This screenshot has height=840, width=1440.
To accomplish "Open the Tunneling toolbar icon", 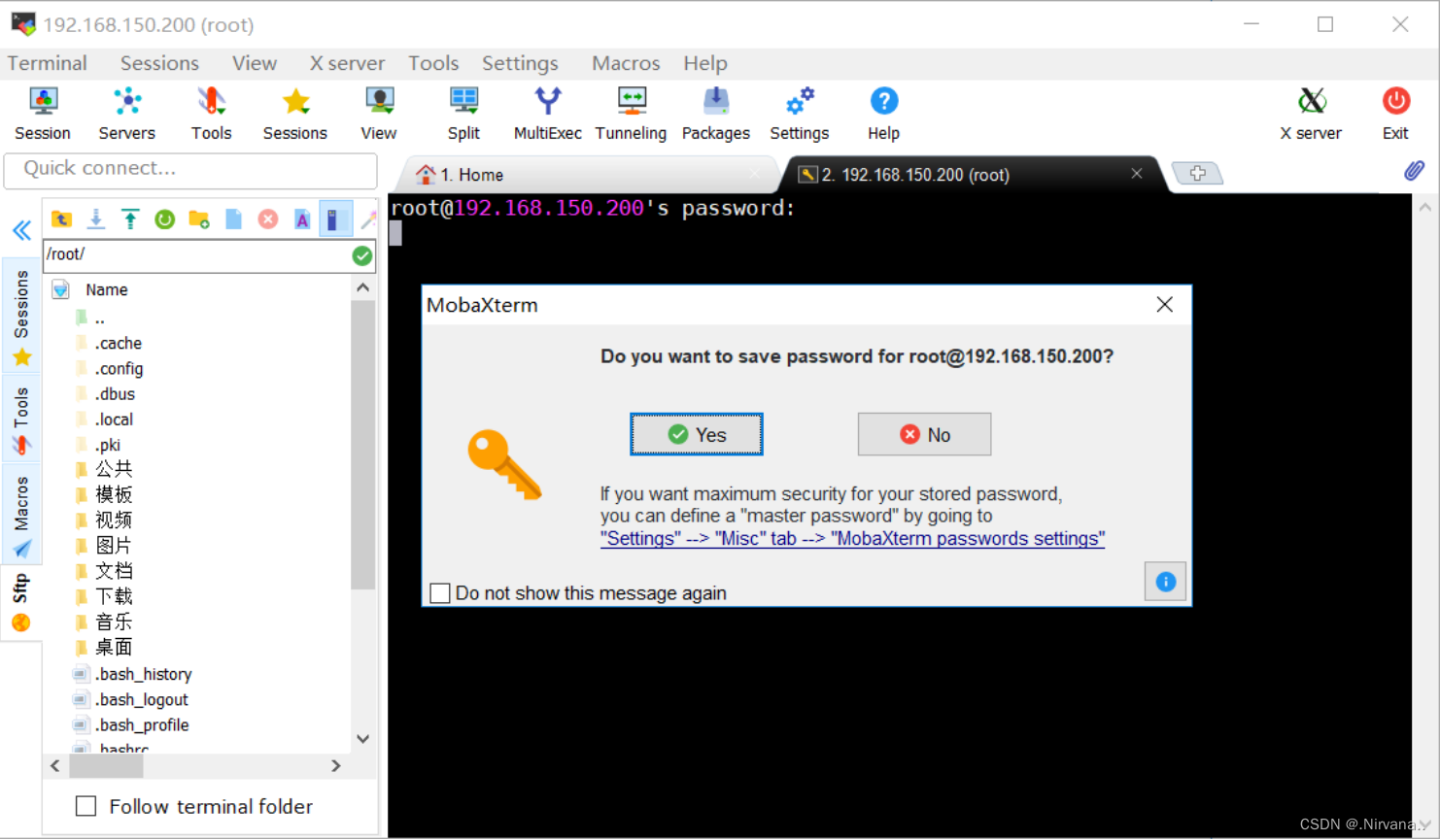I will click(632, 114).
